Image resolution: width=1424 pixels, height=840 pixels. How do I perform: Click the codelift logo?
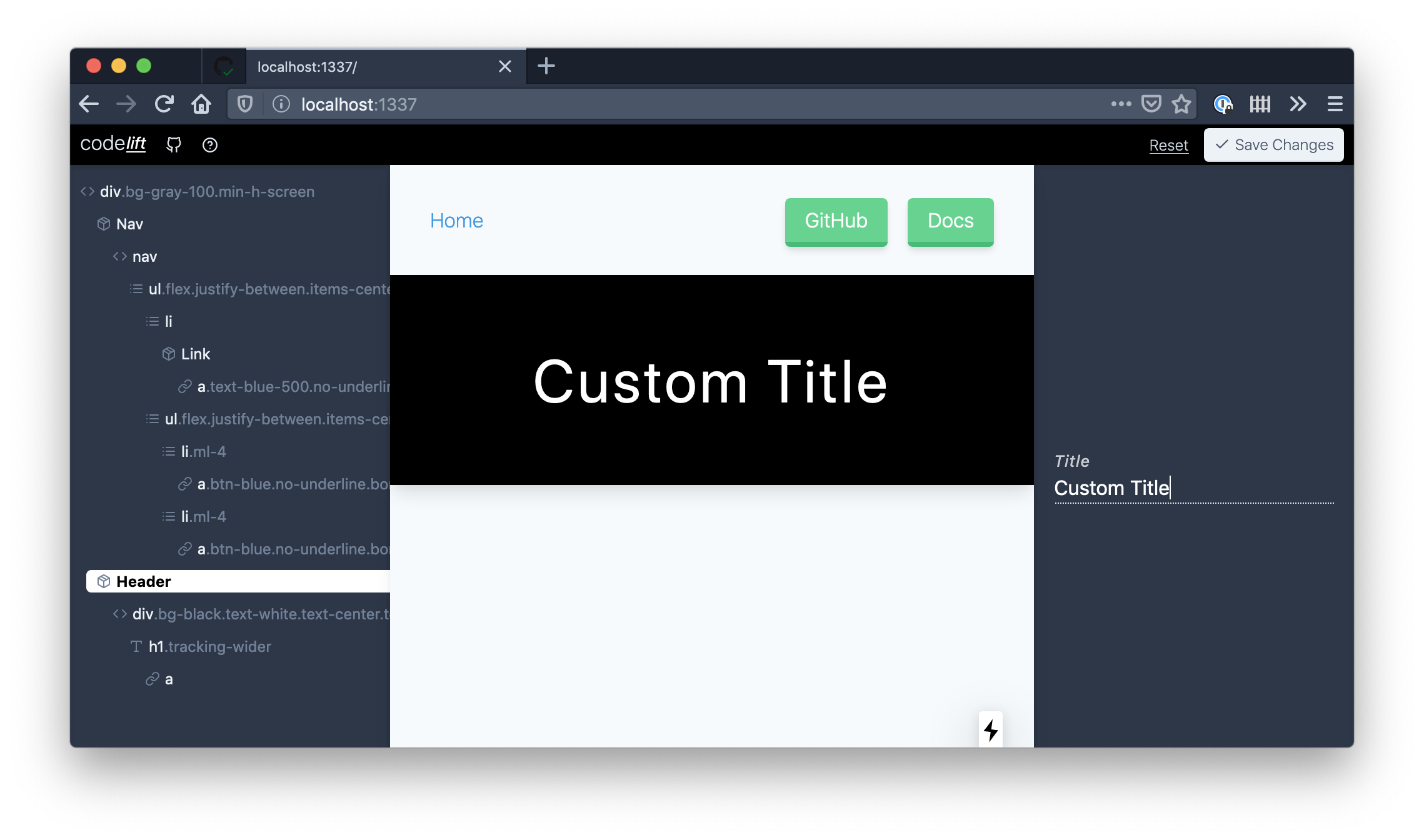[113, 144]
